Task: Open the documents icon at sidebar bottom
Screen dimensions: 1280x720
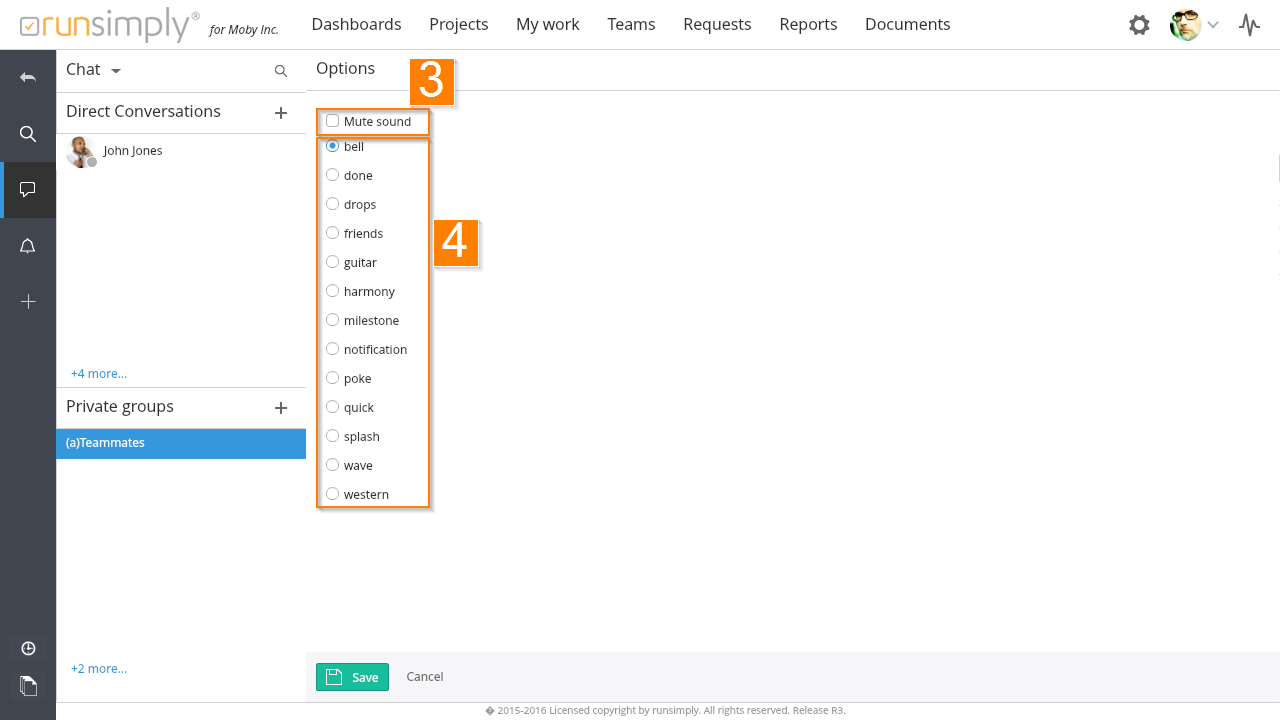Action: click(x=28, y=685)
